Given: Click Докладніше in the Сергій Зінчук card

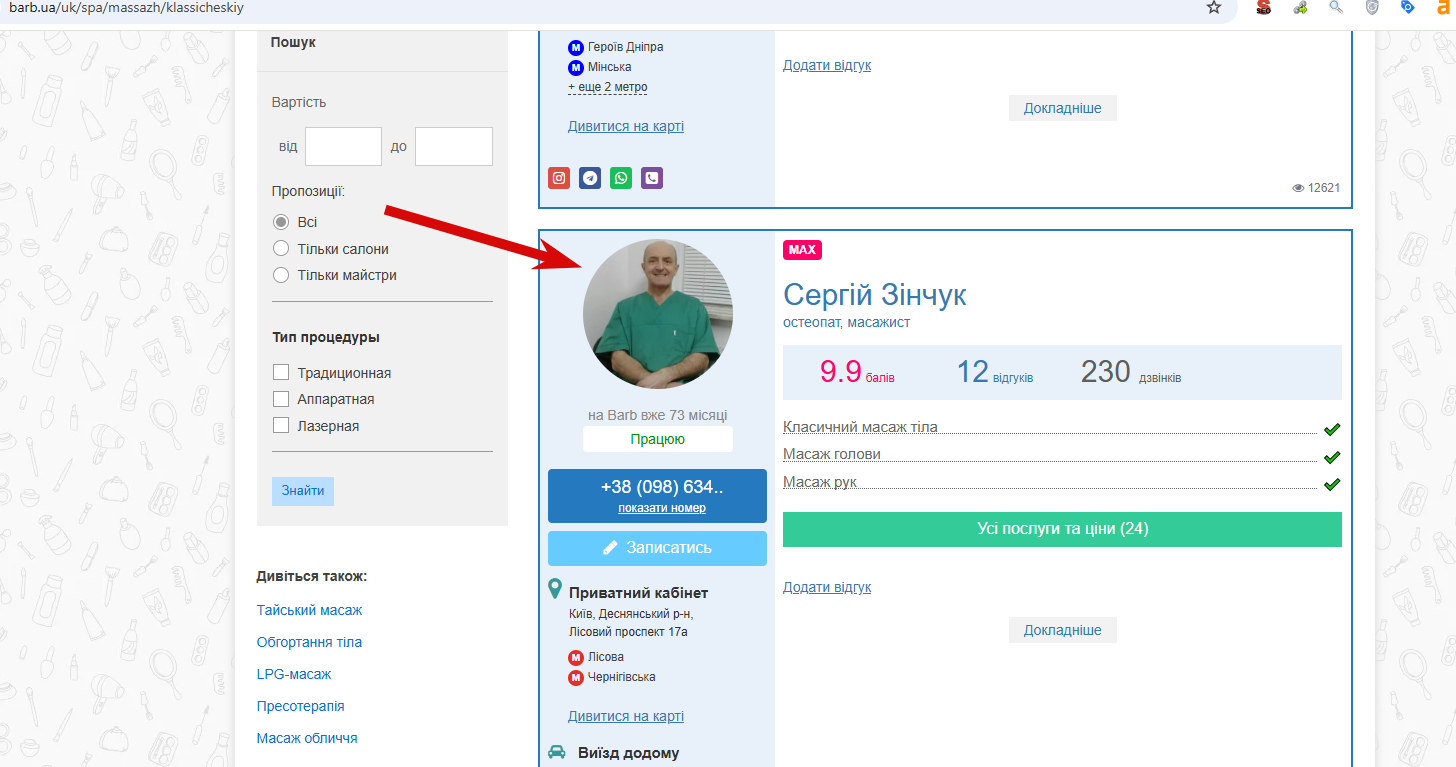Looking at the screenshot, I should [1062, 630].
